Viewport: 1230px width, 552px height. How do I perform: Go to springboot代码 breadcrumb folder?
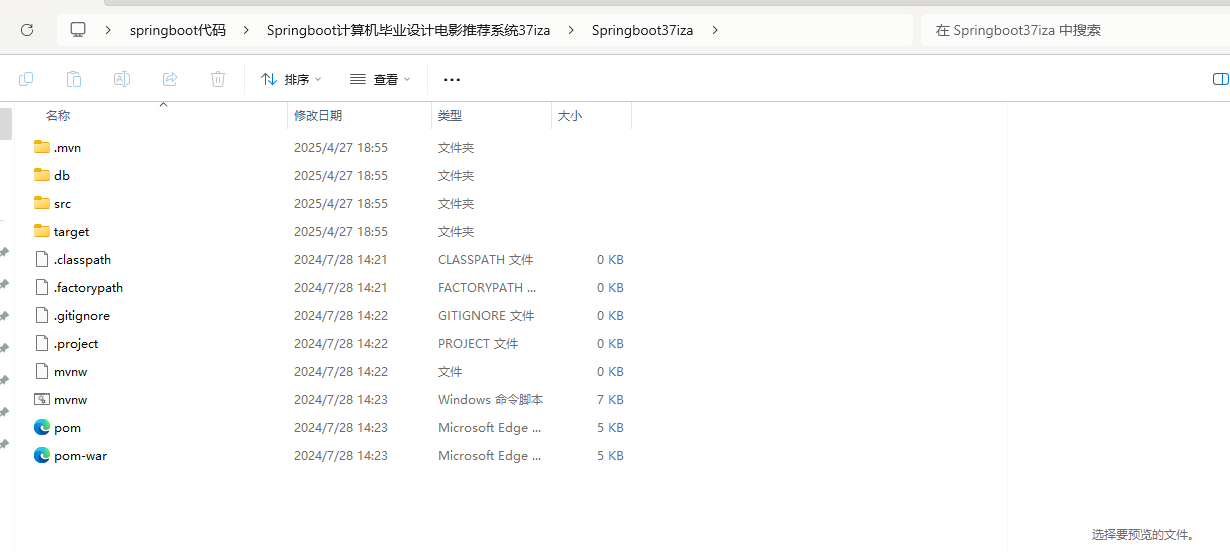tap(178, 30)
